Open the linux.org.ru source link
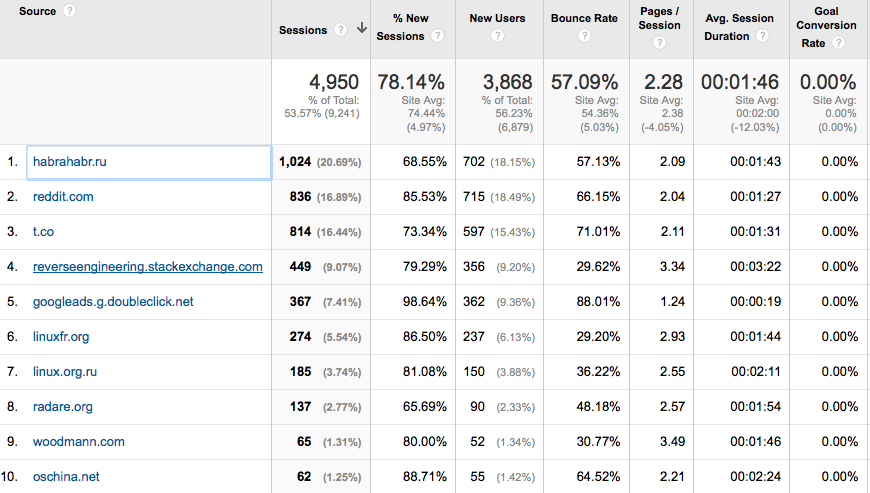The width and height of the screenshot is (870, 493). click(x=64, y=372)
